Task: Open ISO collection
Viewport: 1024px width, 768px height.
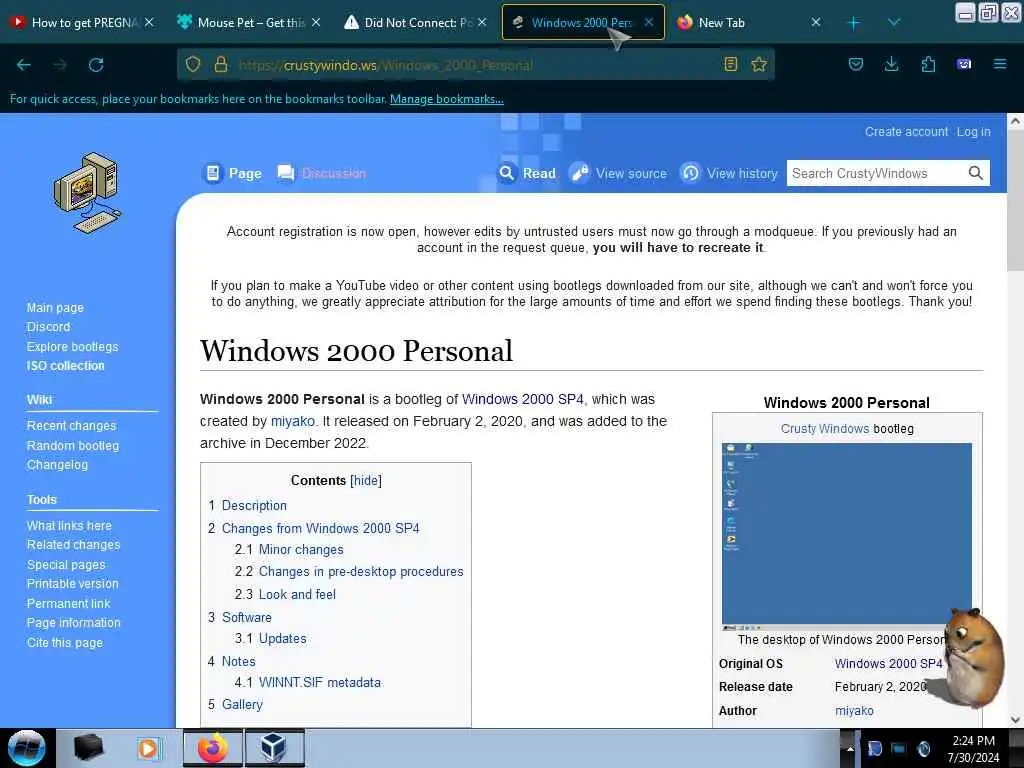Action: 65,366
